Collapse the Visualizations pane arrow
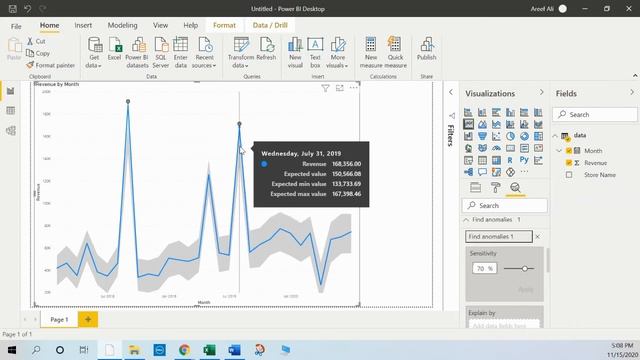The image size is (640, 360). (542, 93)
